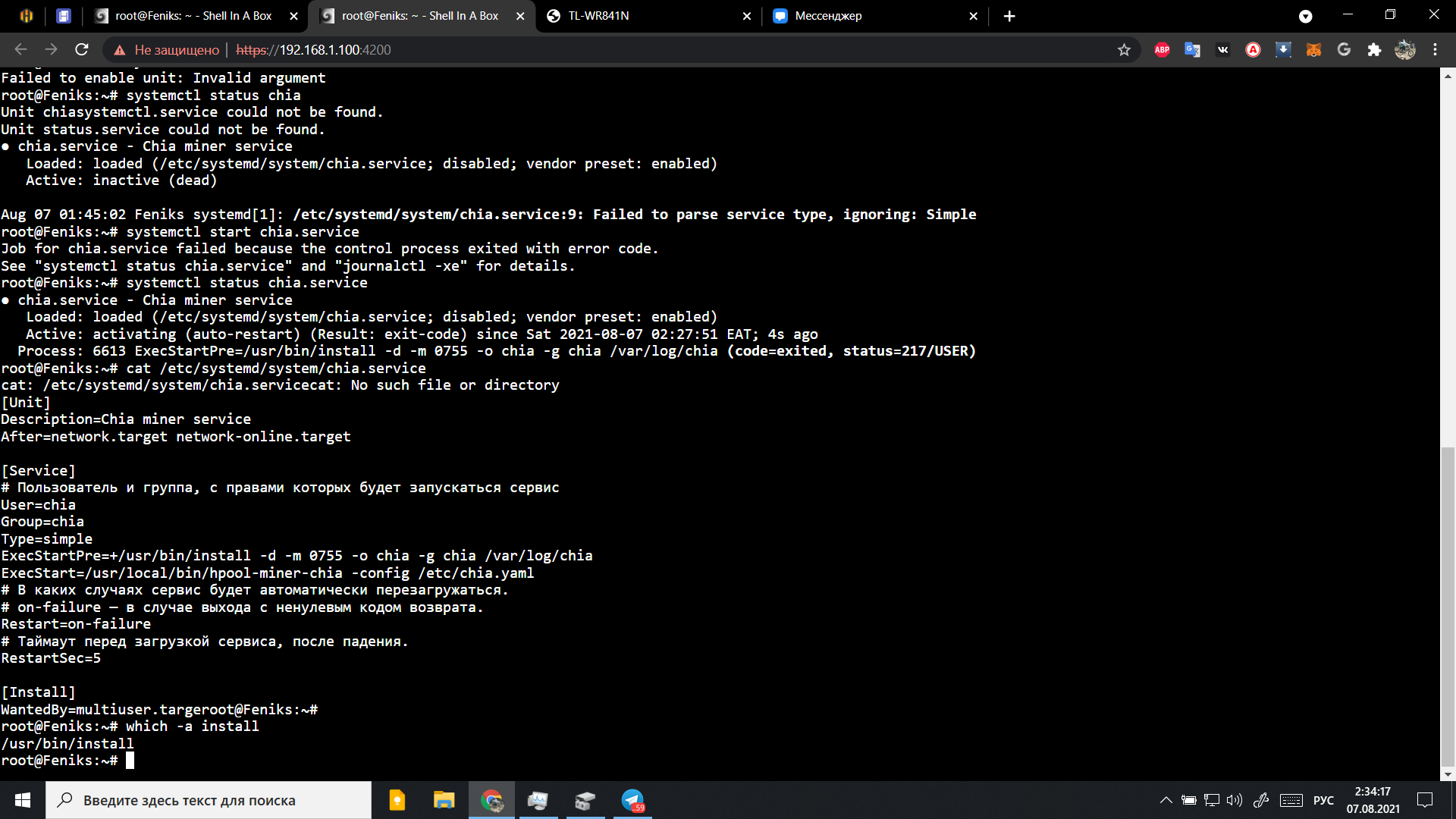
Task: Open the first pinned orange tab
Action: point(27,16)
